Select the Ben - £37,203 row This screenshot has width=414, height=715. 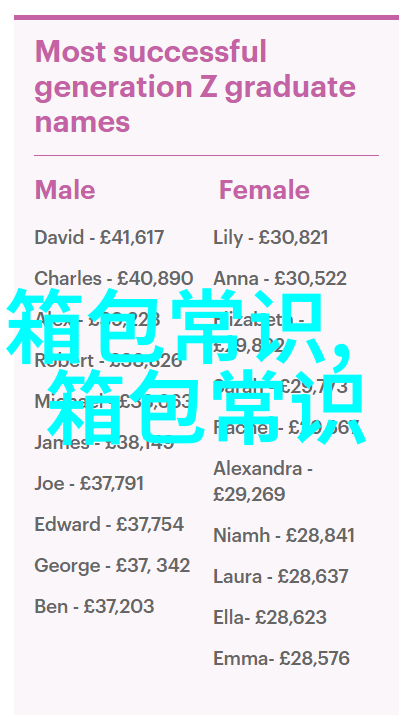coord(94,606)
